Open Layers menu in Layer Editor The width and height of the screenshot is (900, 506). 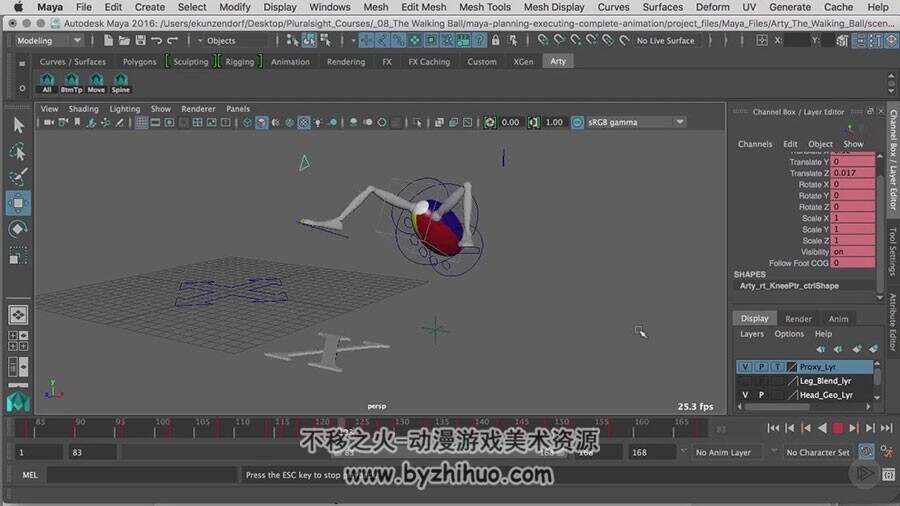pyautogui.click(x=751, y=334)
